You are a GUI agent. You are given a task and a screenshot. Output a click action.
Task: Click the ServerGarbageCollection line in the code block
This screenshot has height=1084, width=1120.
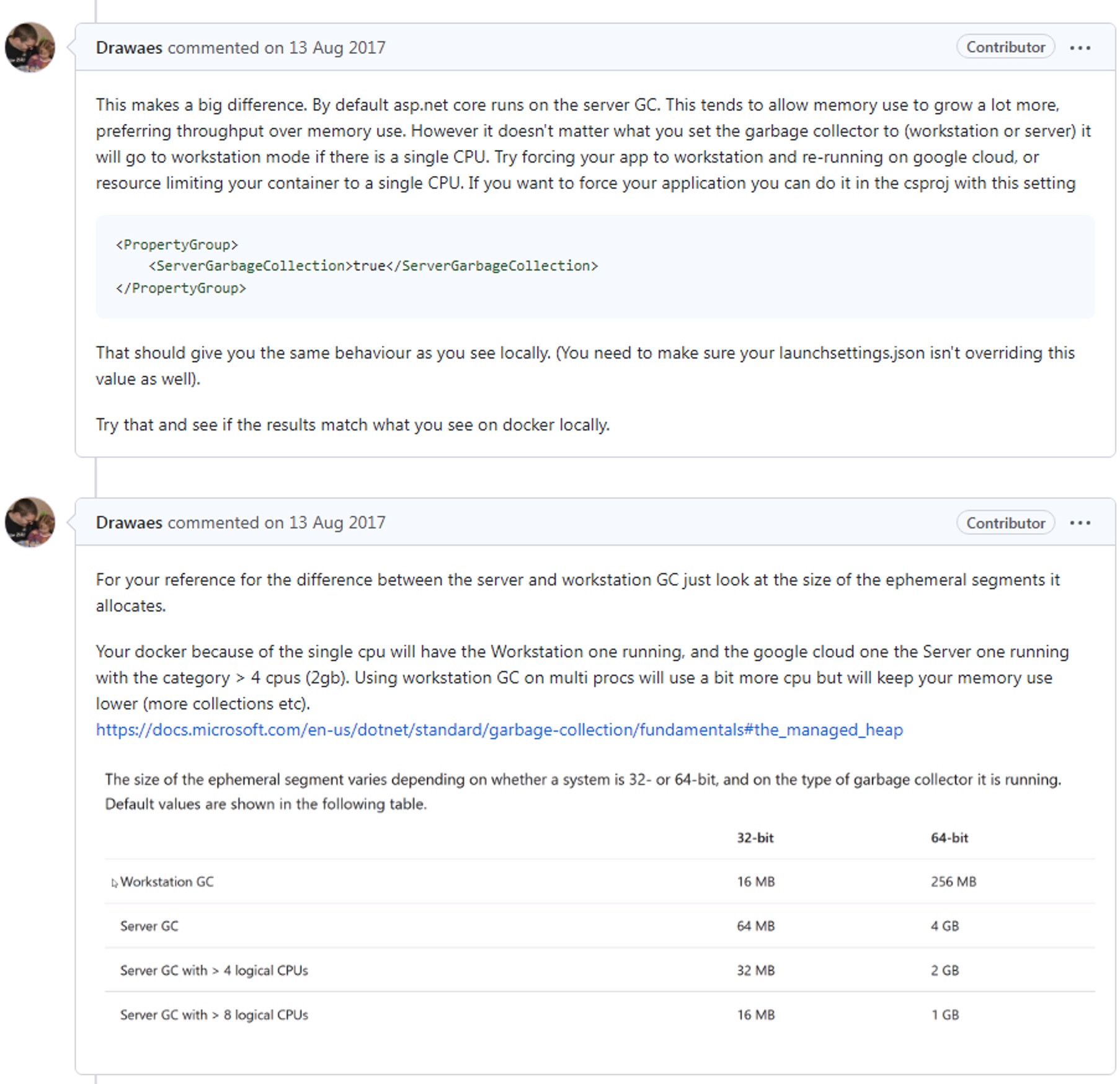tap(373, 266)
